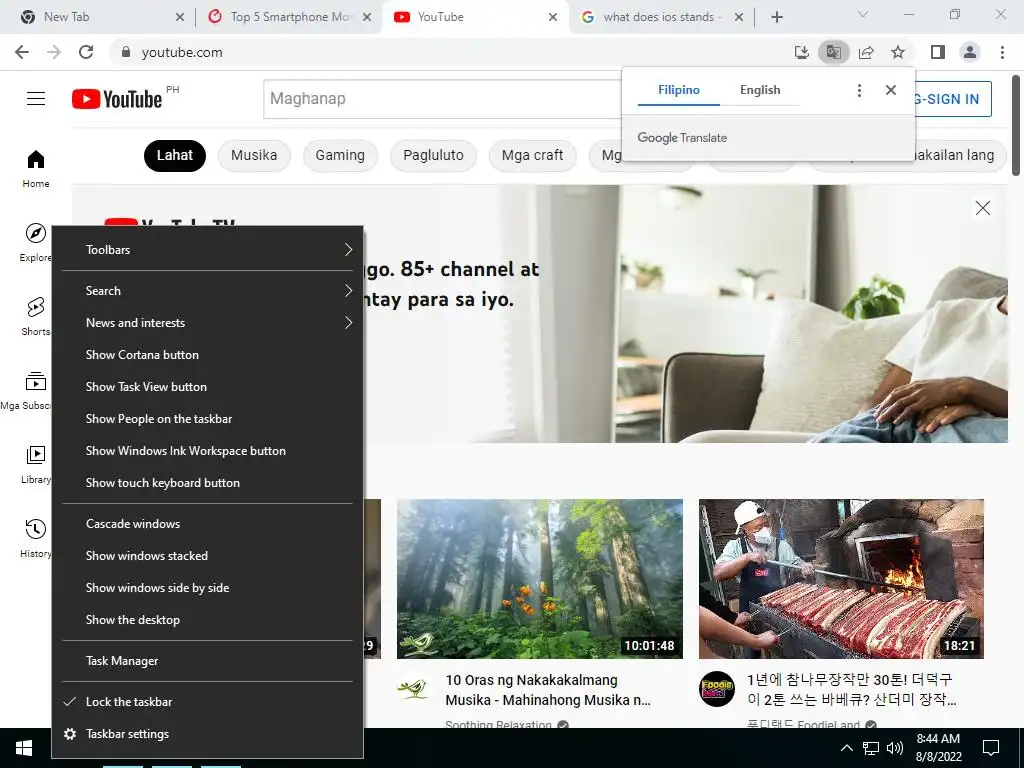Select Cascade windows

208,524
